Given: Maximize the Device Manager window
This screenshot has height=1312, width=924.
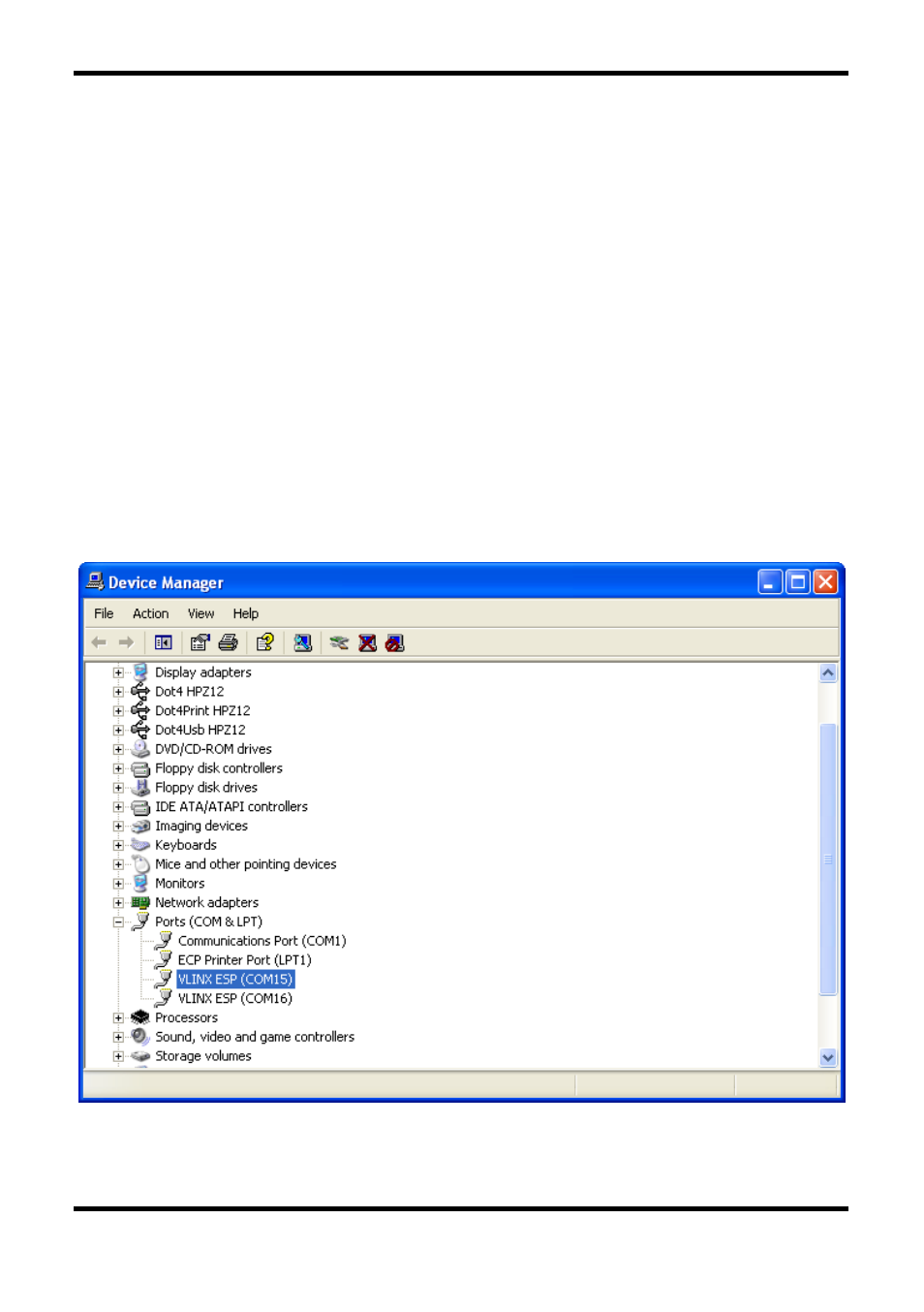Looking at the screenshot, I should pos(797,581).
